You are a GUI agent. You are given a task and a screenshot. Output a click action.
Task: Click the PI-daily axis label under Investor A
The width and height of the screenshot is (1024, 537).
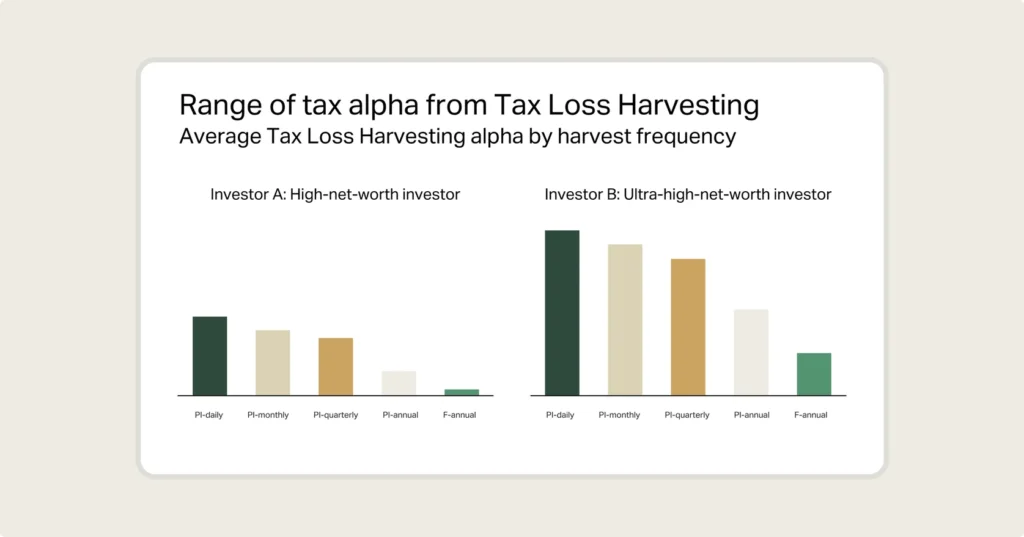[209, 415]
